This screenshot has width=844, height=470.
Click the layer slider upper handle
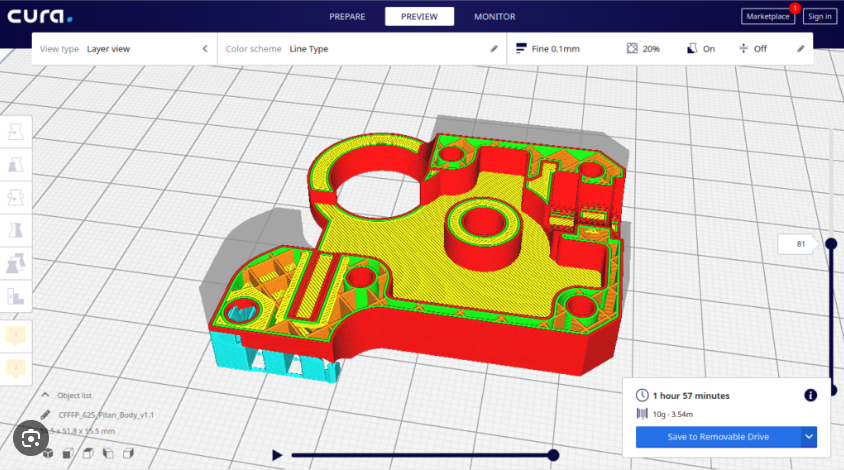[x=831, y=244]
